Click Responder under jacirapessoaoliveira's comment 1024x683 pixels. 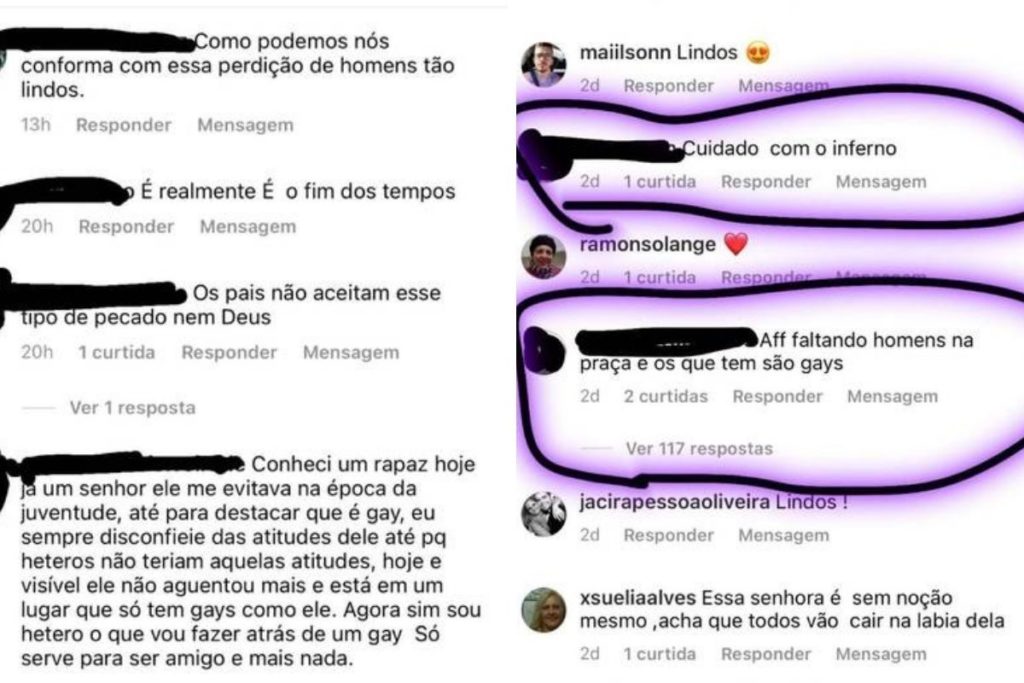669,535
